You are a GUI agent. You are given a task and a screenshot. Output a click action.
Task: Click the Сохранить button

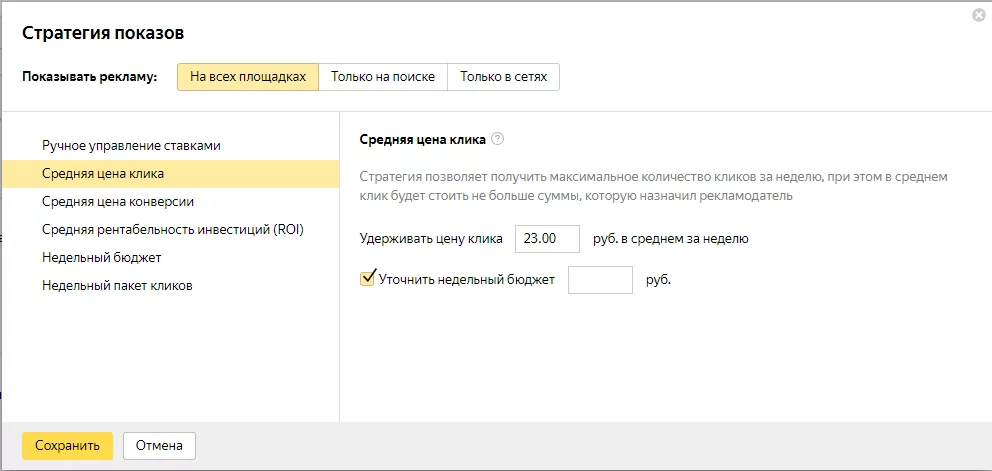tap(67, 446)
